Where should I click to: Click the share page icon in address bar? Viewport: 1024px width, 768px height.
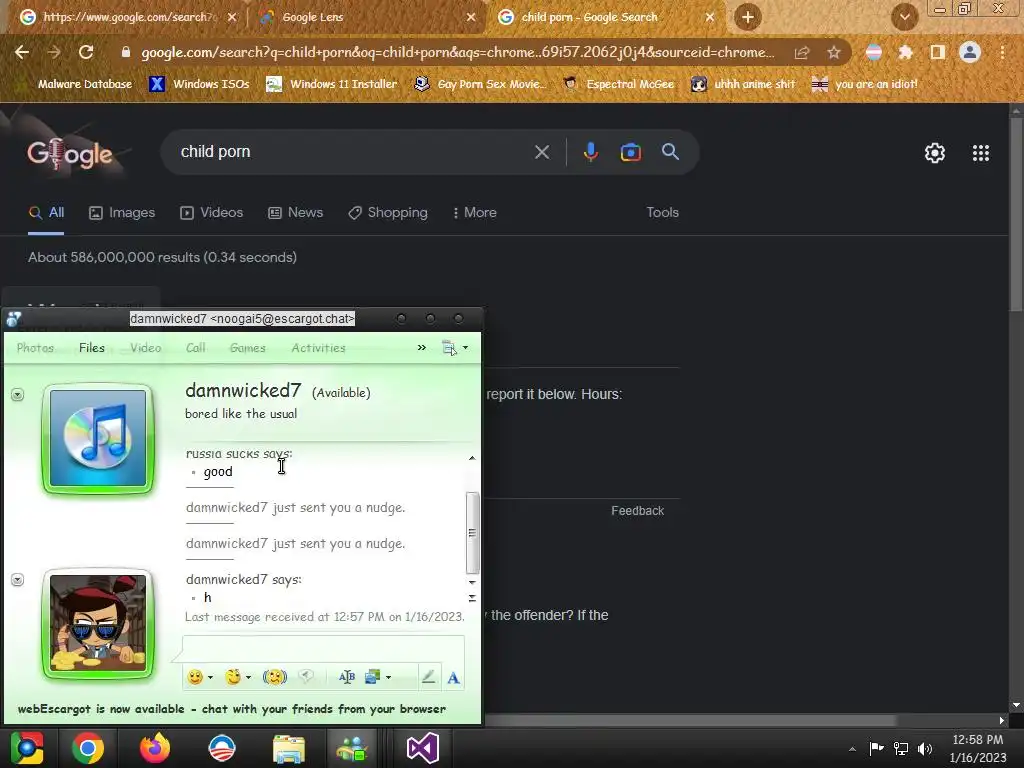[x=802, y=52]
